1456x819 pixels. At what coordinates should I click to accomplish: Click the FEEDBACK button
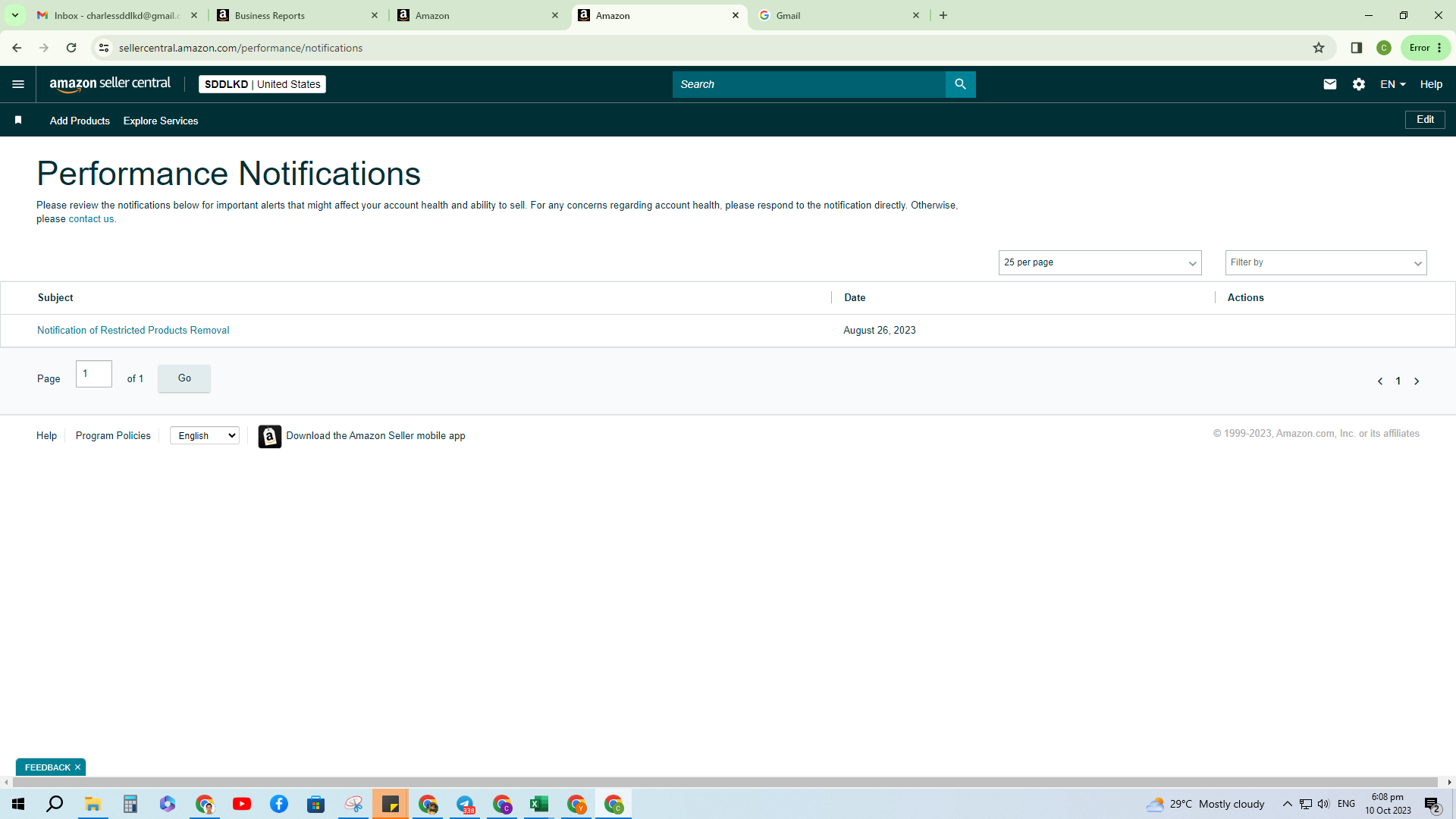pos(47,767)
